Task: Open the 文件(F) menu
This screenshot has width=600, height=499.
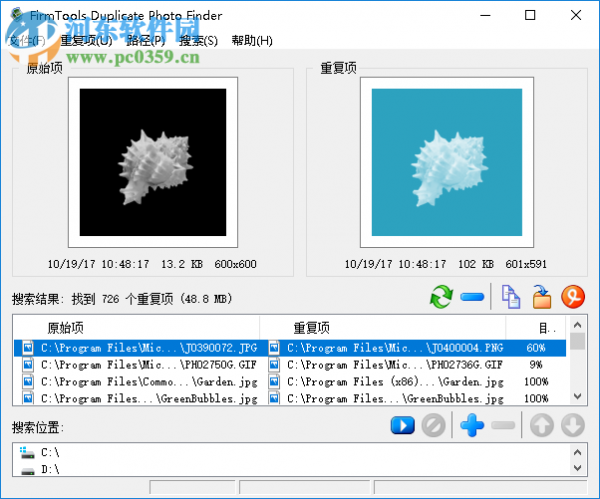Action: (x=27, y=40)
